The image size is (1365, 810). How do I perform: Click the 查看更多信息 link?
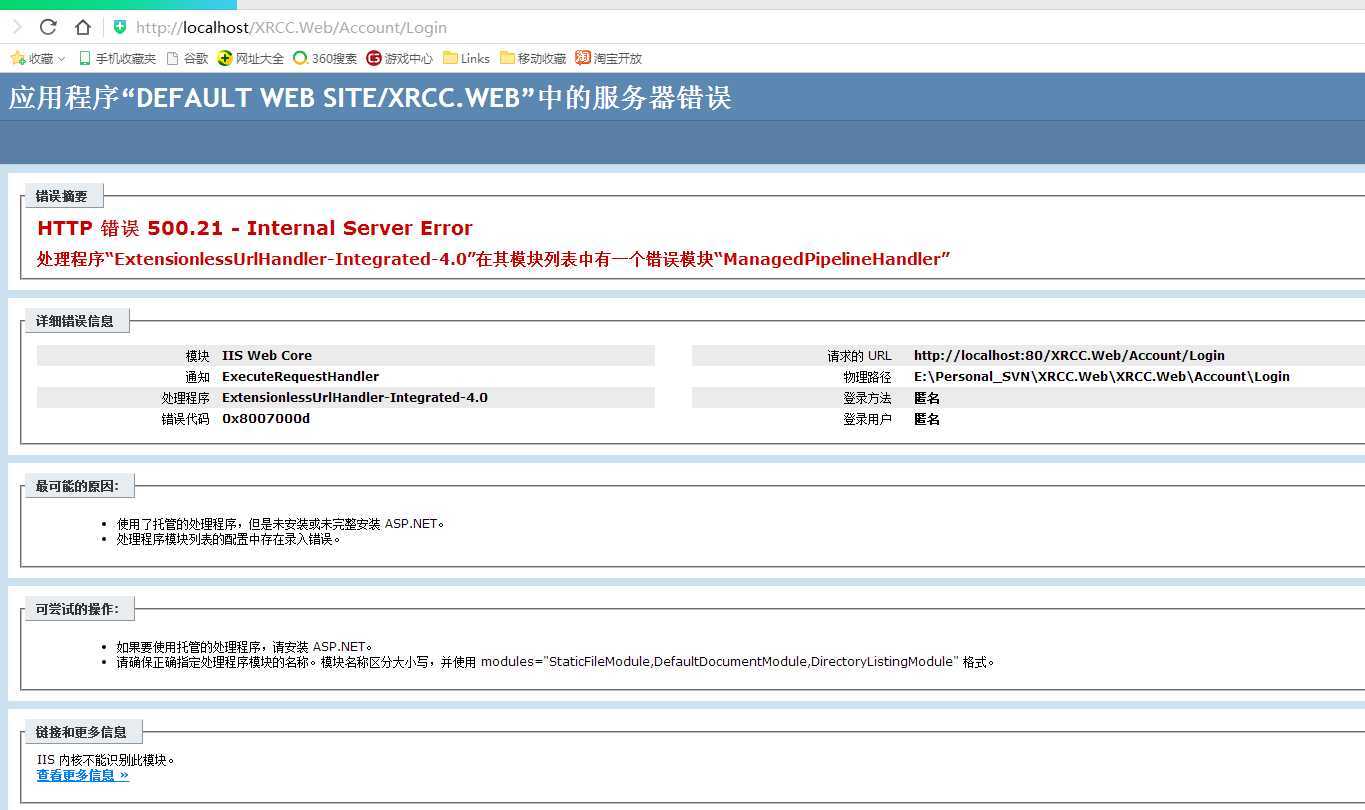(83, 775)
